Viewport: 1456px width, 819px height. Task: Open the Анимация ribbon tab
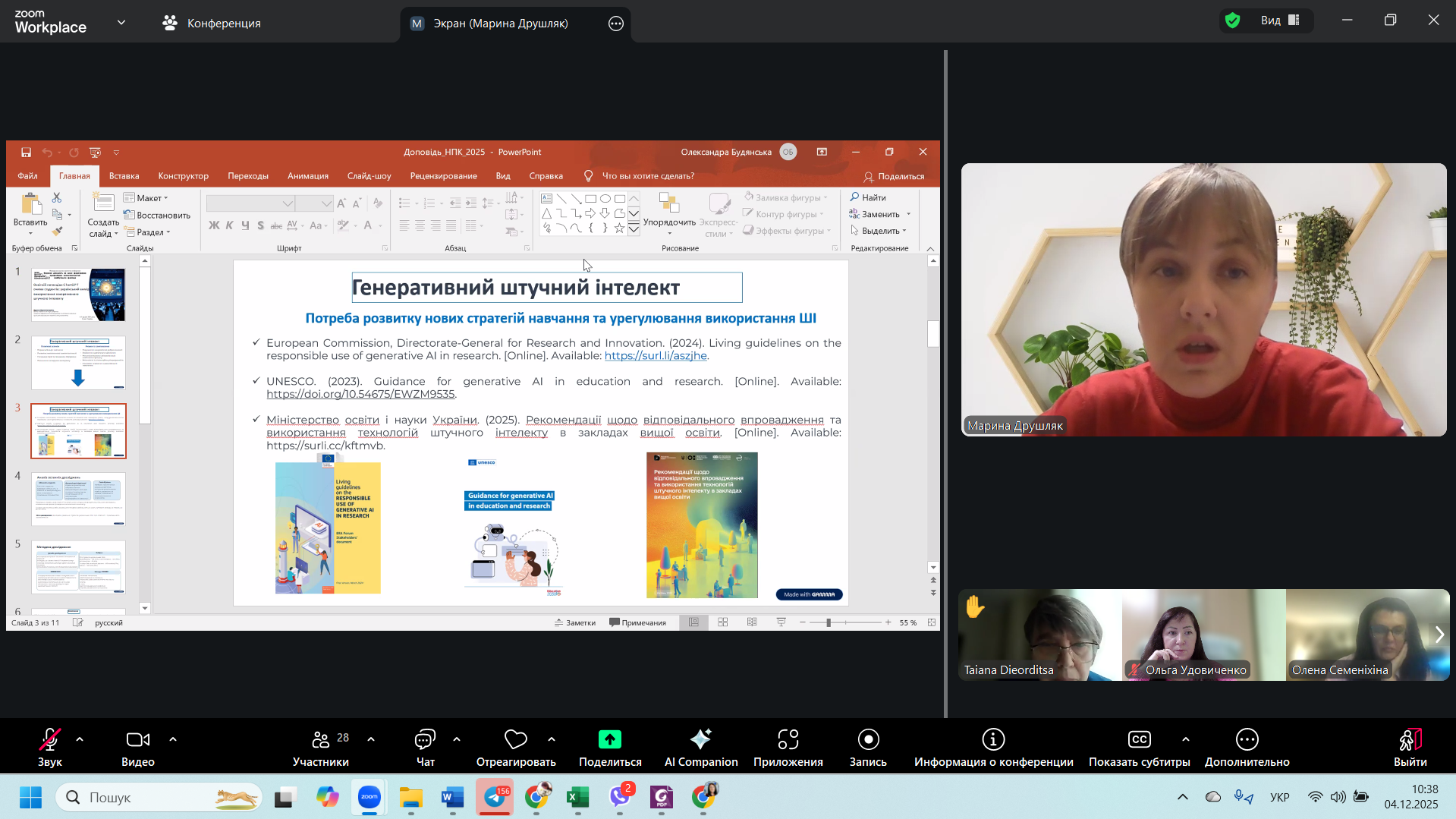pos(307,175)
